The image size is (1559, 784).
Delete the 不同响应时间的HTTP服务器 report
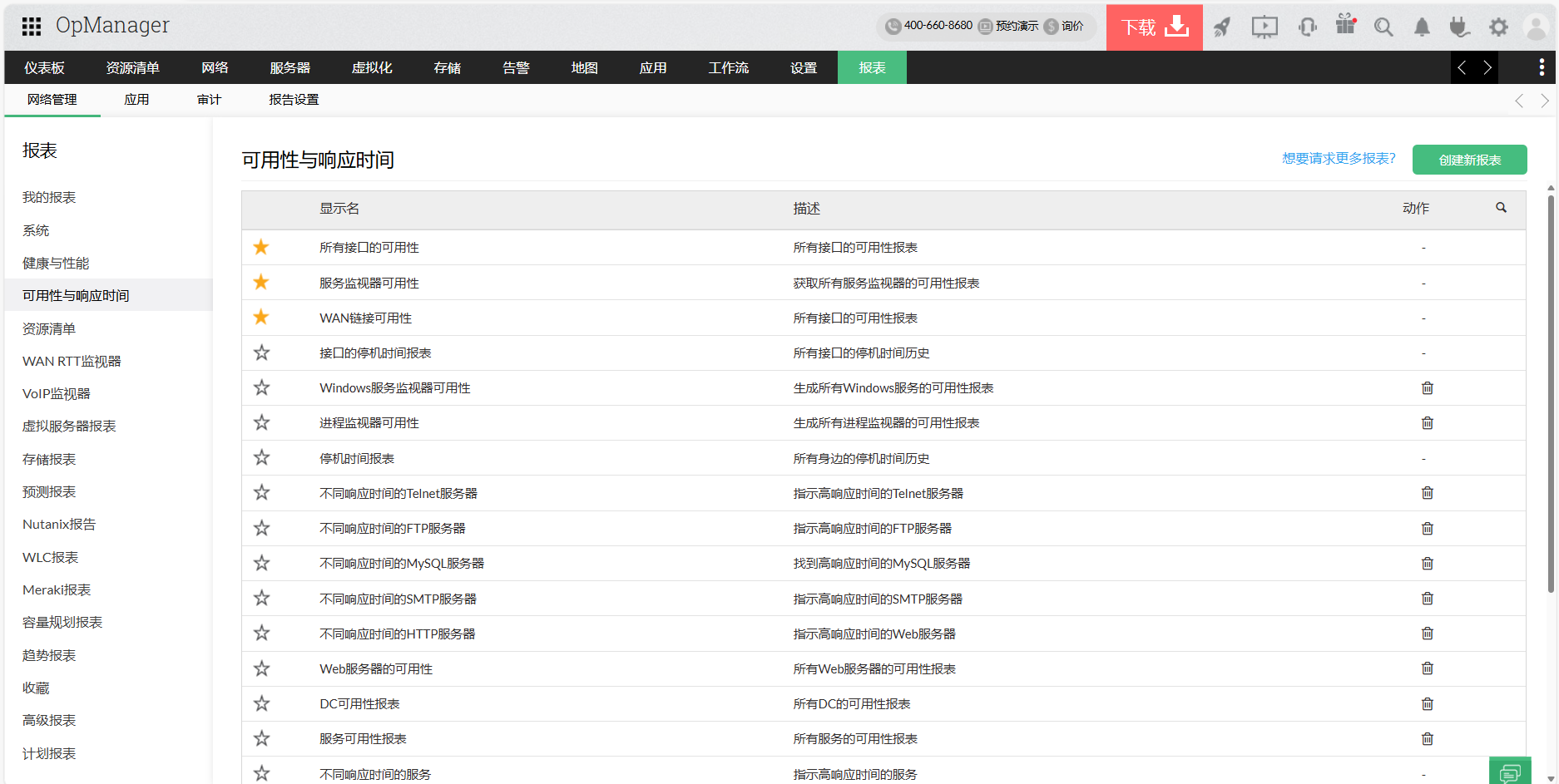pyautogui.click(x=1428, y=634)
